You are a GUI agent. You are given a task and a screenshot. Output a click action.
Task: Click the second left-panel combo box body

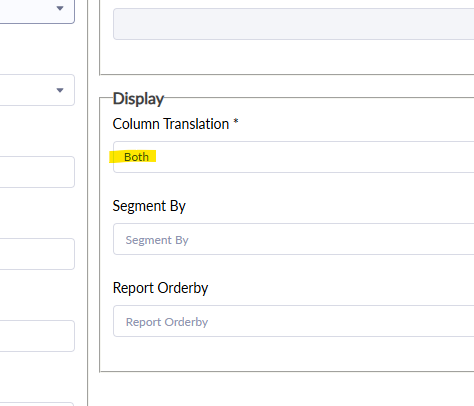37,90
